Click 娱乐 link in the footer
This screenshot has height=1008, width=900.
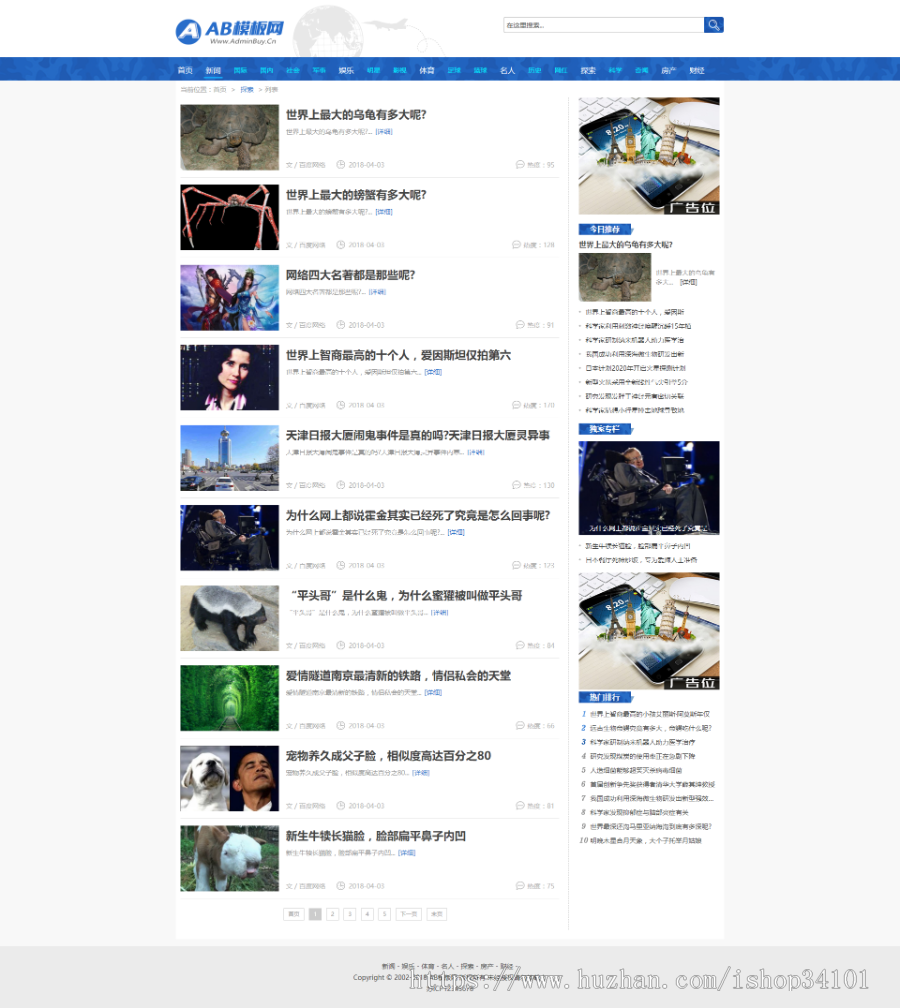click(408, 966)
